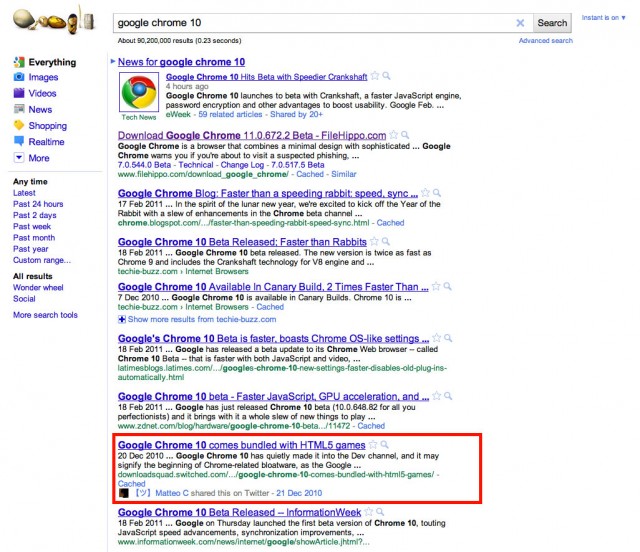Clear the search box with the X icon
The image size is (640, 552).
pyautogui.click(x=520, y=23)
